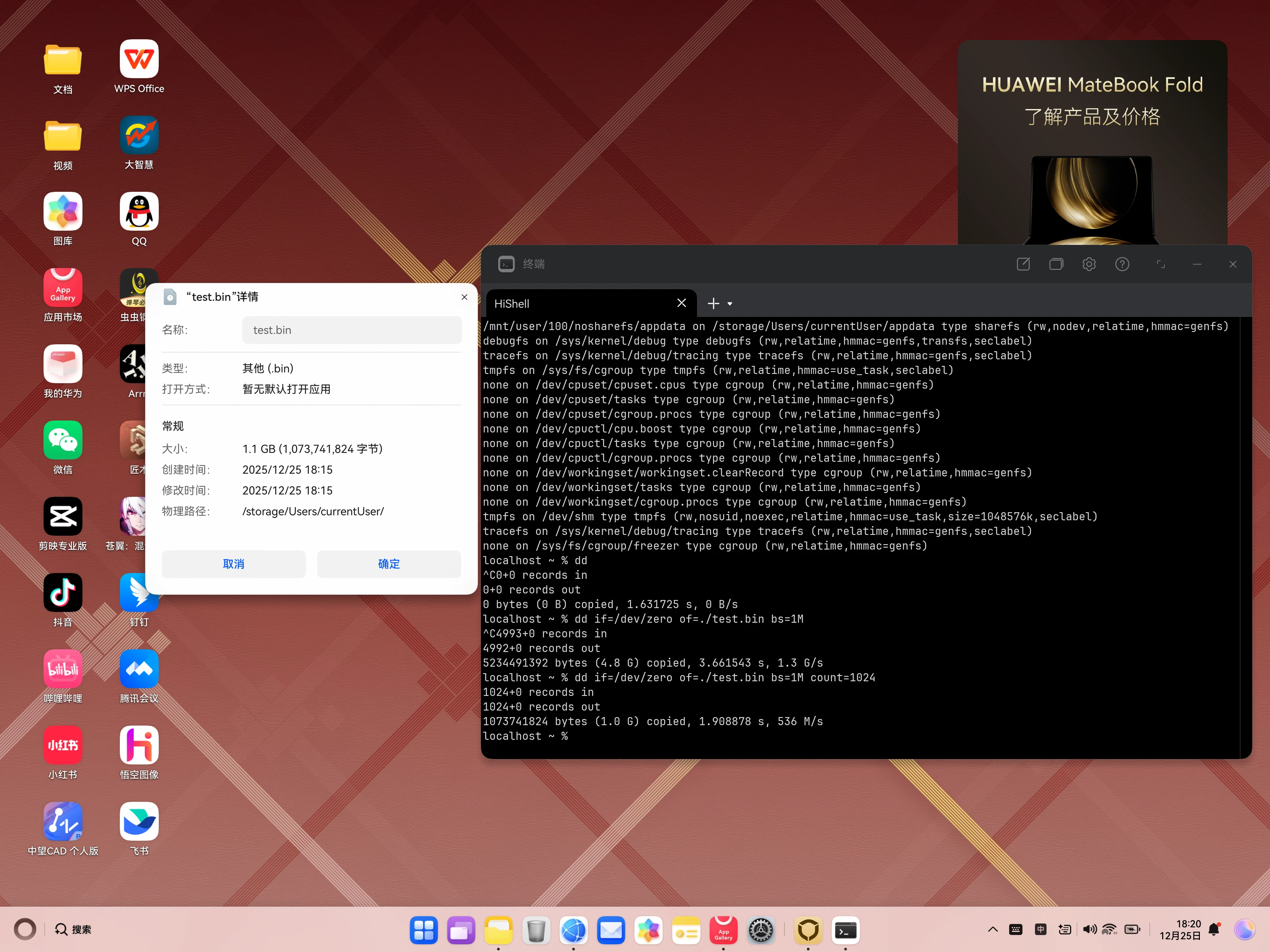The image size is (1270, 952).
Task: Open terminal settings gear icon
Action: pos(1089,264)
